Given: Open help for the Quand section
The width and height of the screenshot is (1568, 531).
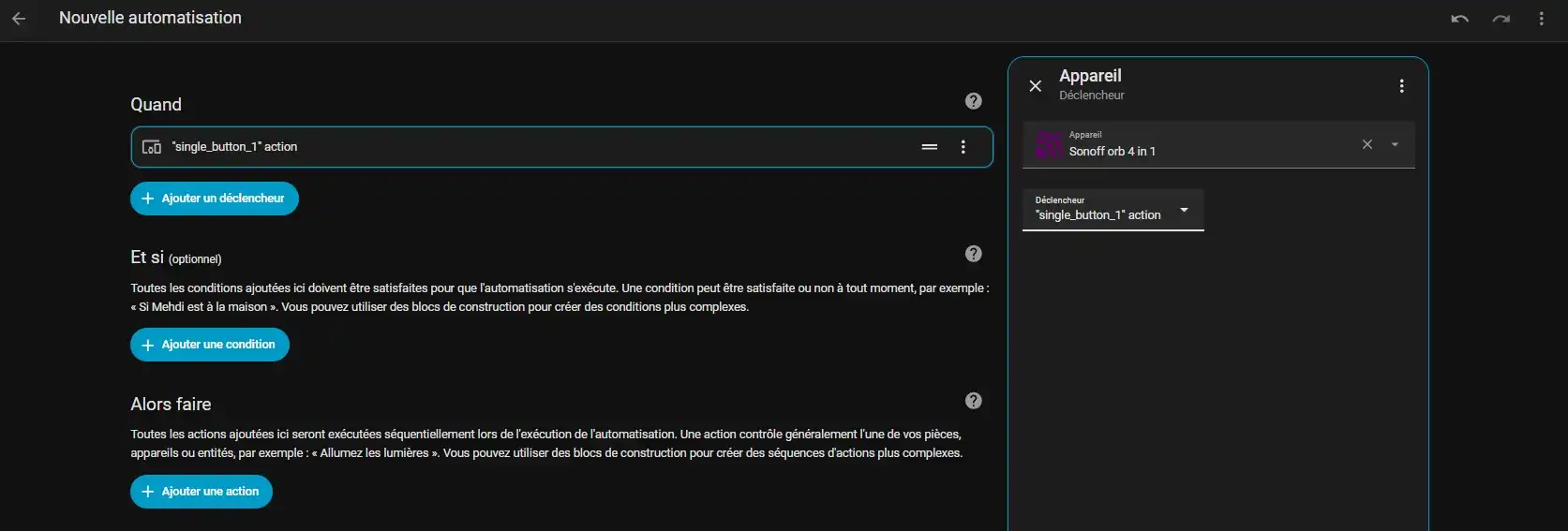Looking at the screenshot, I should pos(973,101).
